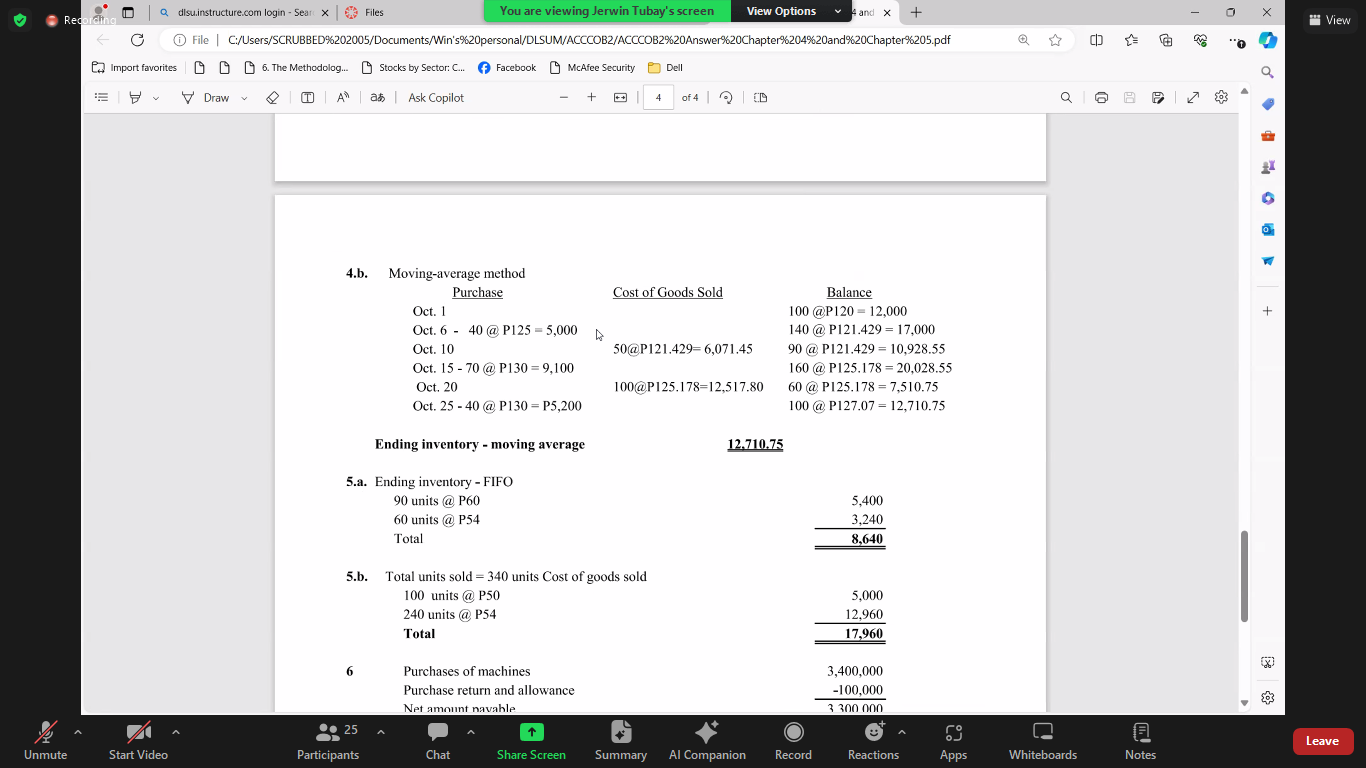Open PDF table of contents icon
1366x768 pixels.
[101, 98]
